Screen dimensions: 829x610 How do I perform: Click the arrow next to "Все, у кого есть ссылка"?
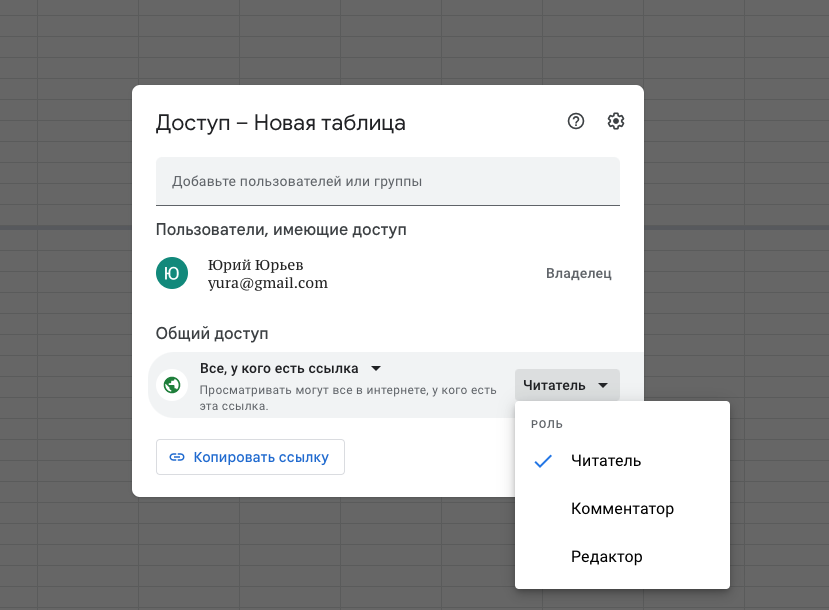click(376, 368)
